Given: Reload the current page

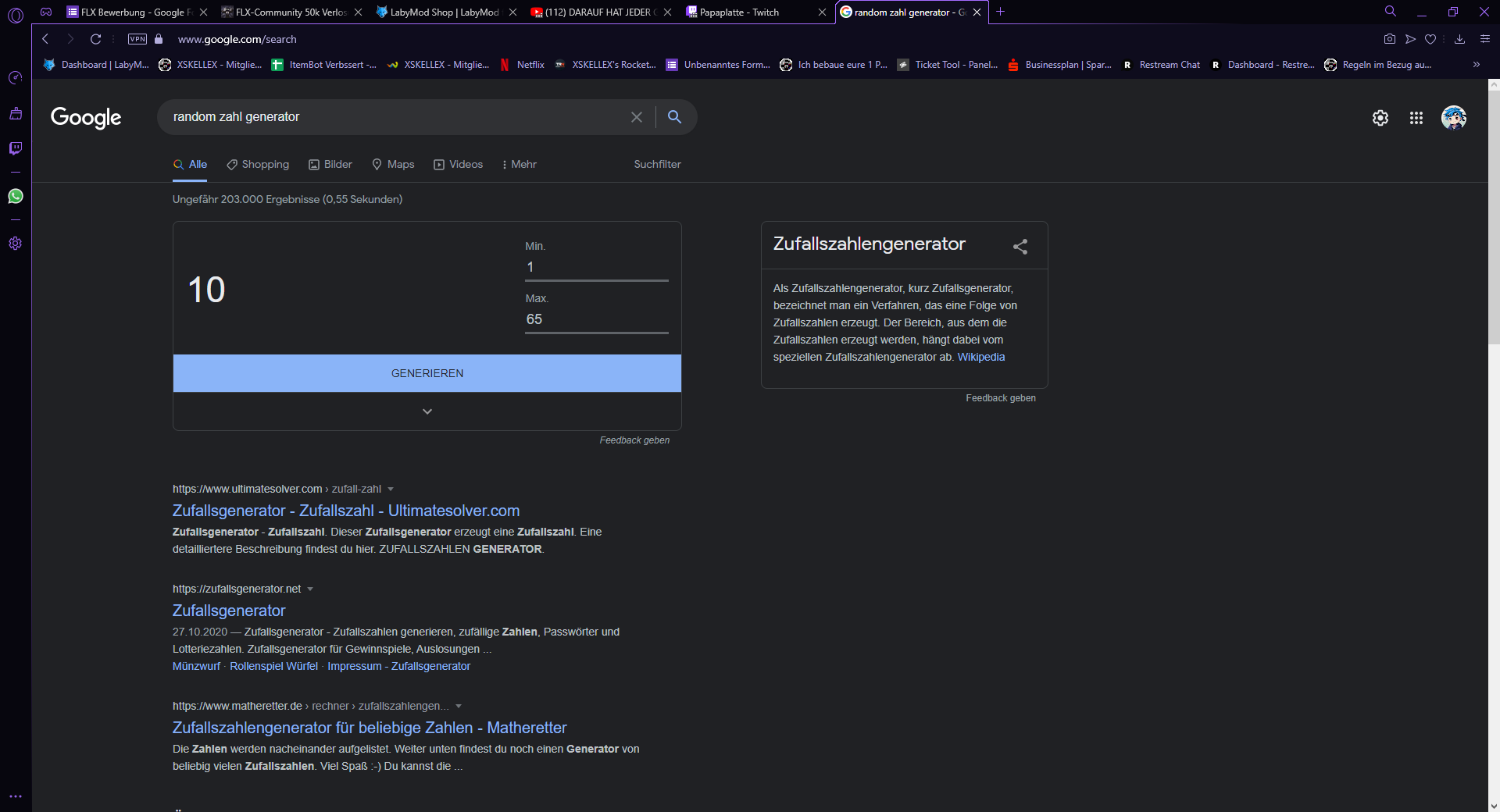Looking at the screenshot, I should 95,39.
